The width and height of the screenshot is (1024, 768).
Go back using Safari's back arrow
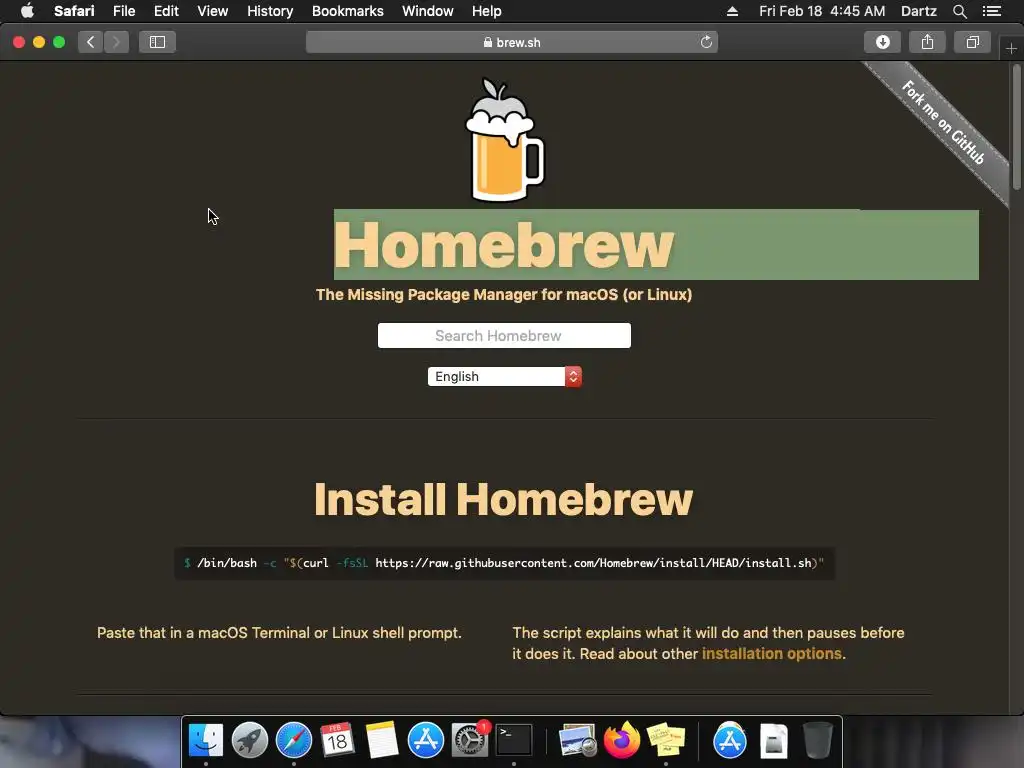pyautogui.click(x=91, y=42)
